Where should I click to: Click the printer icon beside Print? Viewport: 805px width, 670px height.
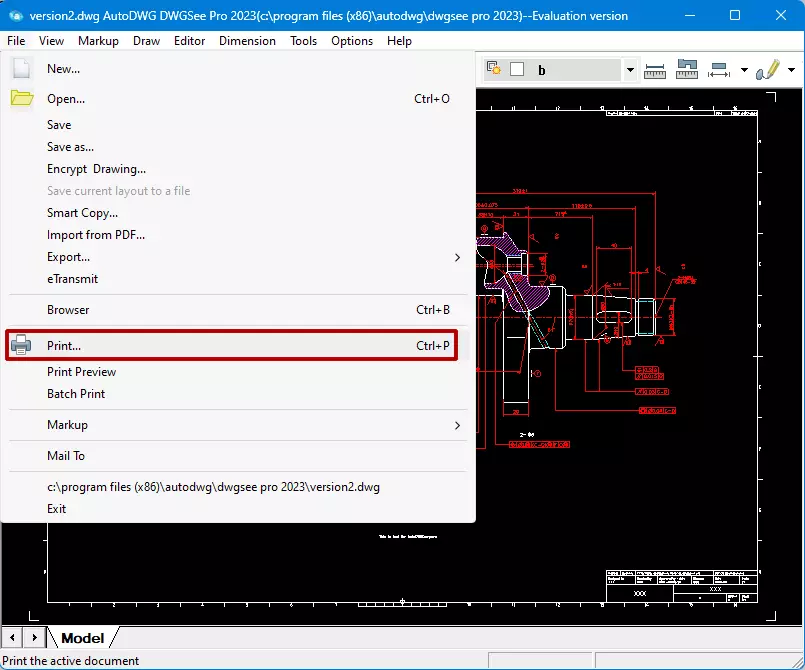(x=21, y=345)
